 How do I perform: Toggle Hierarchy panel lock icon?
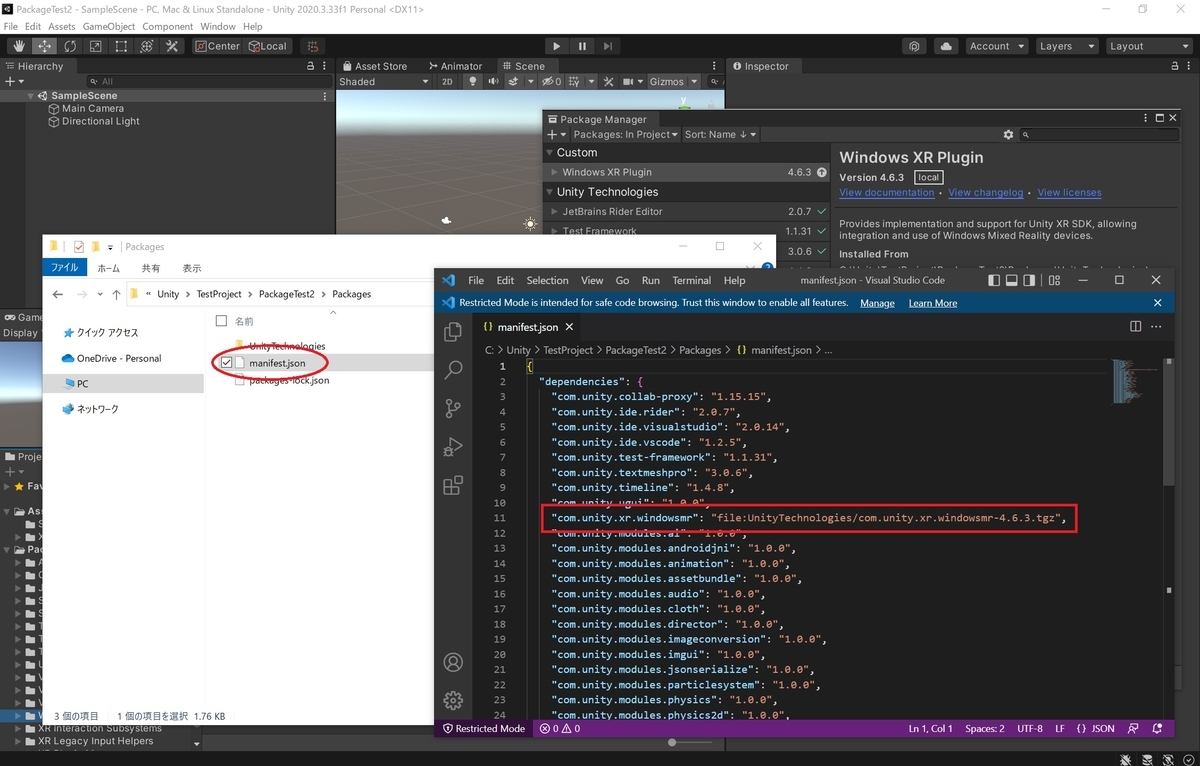[x=309, y=66]
